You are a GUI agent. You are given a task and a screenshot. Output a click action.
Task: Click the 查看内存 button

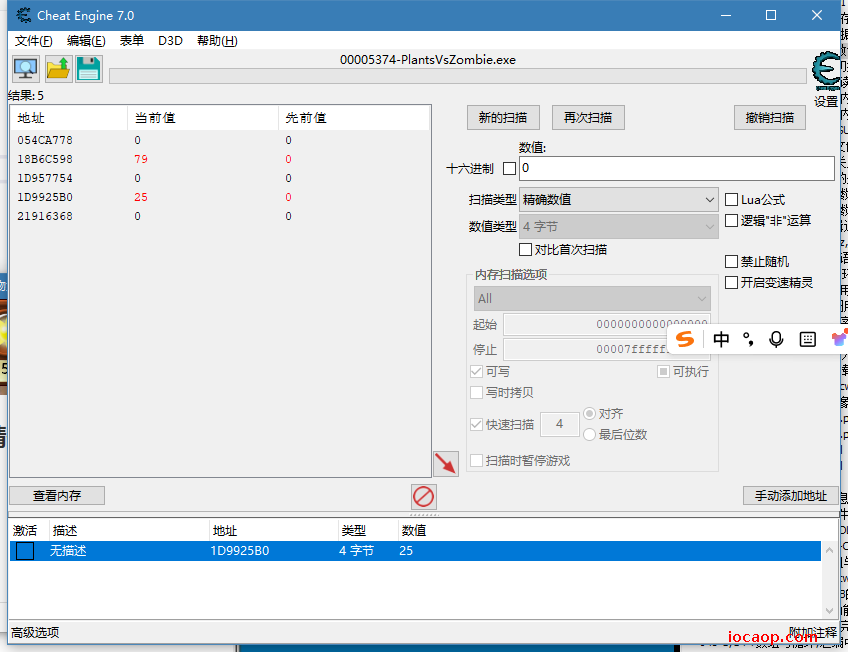point(57,495)
